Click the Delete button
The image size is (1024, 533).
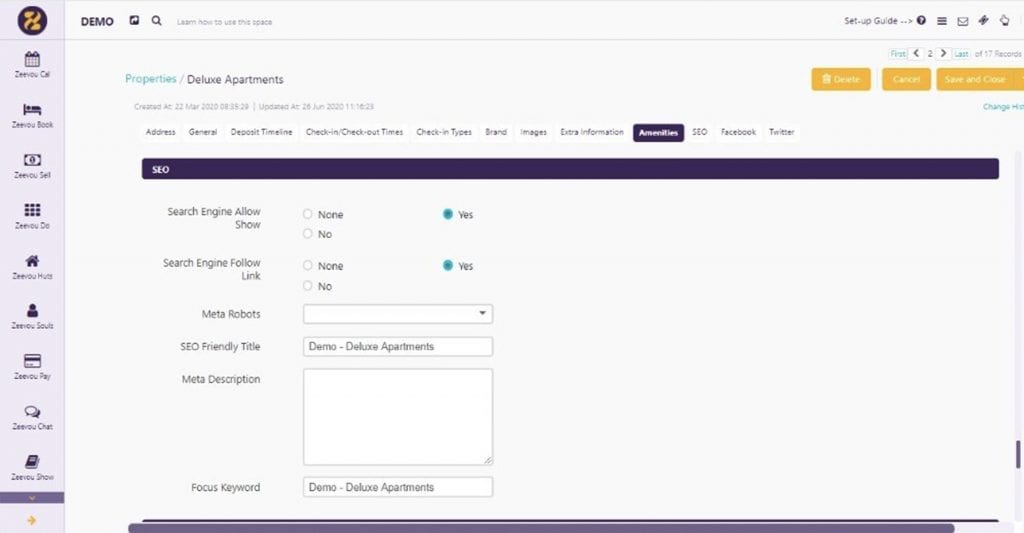840,79
